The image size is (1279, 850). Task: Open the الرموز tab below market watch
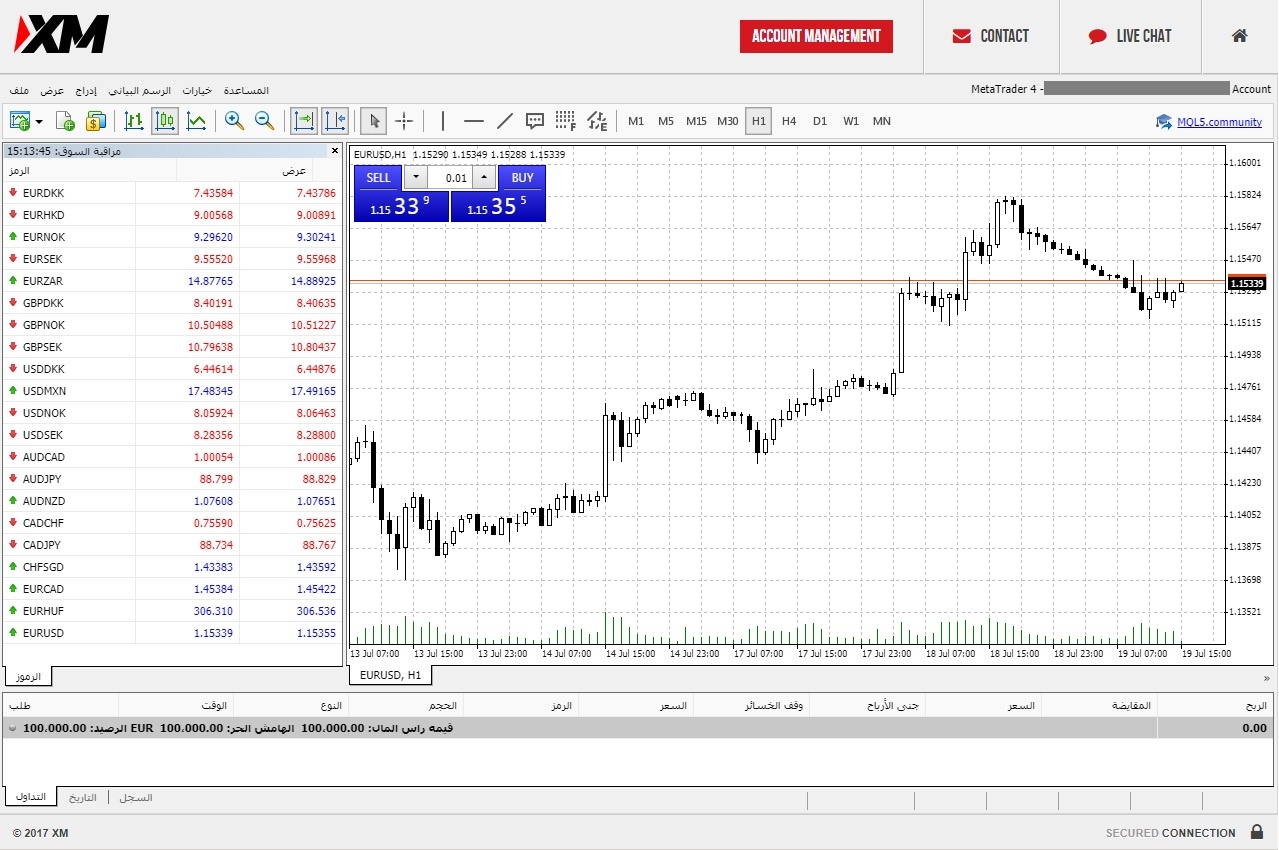[29, 677]
